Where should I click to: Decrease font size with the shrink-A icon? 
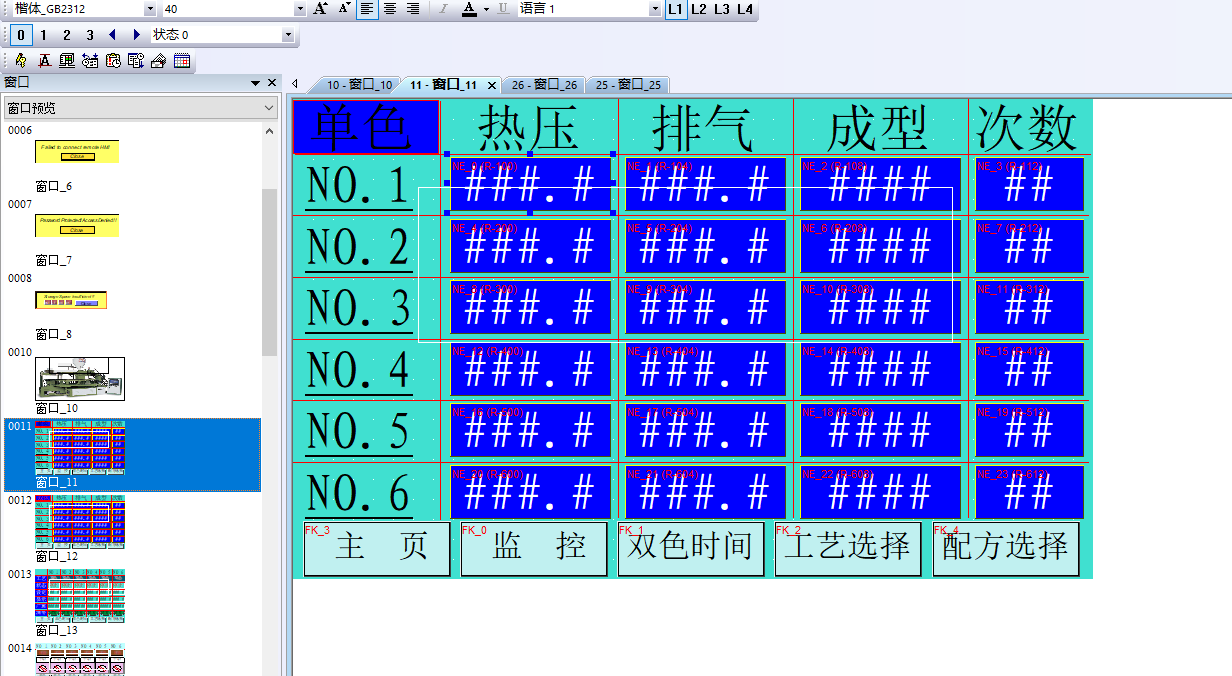pos(344,9)
